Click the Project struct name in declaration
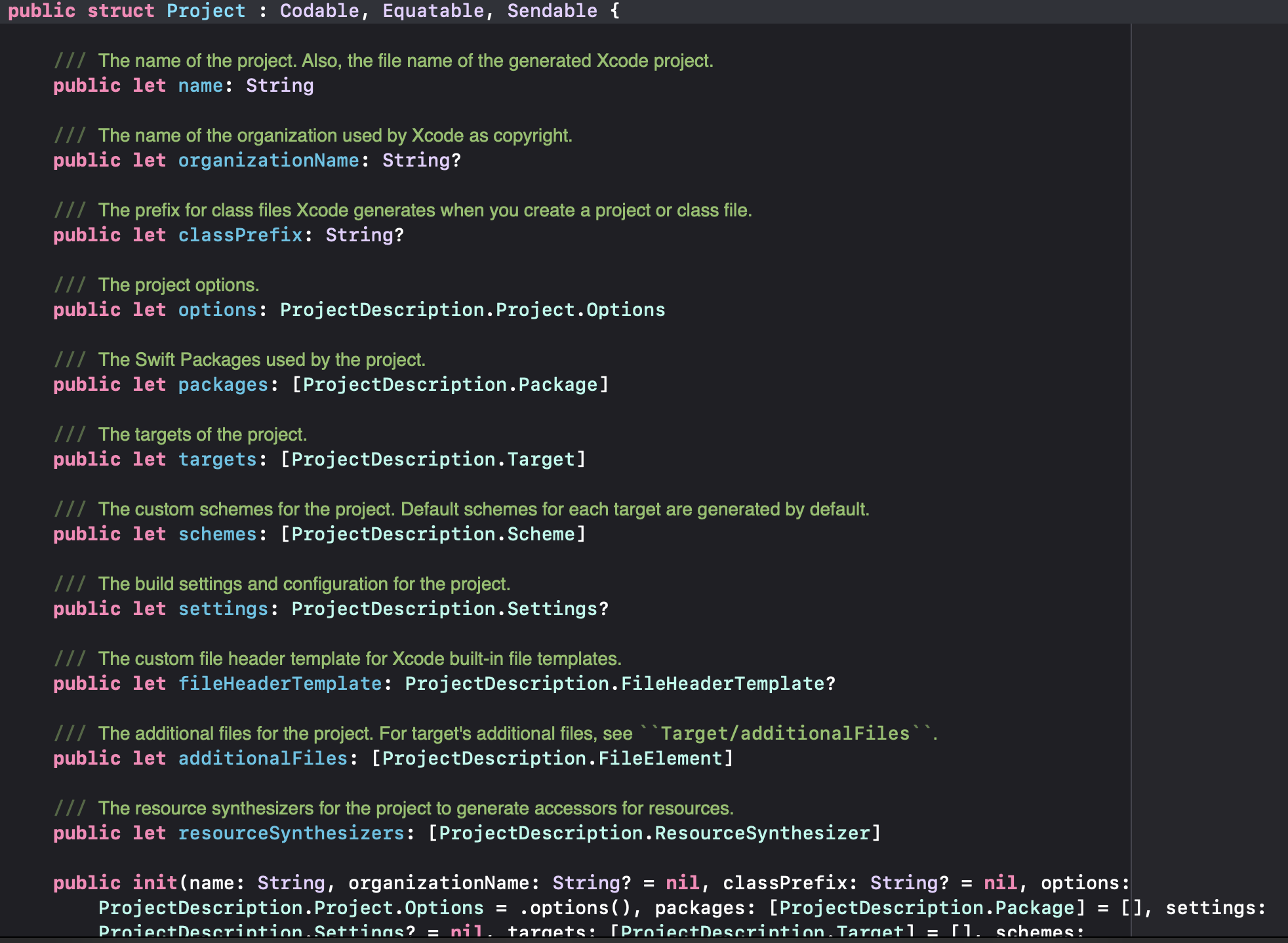The width and height of the screenshot is (1288, 943). [205, 11]
